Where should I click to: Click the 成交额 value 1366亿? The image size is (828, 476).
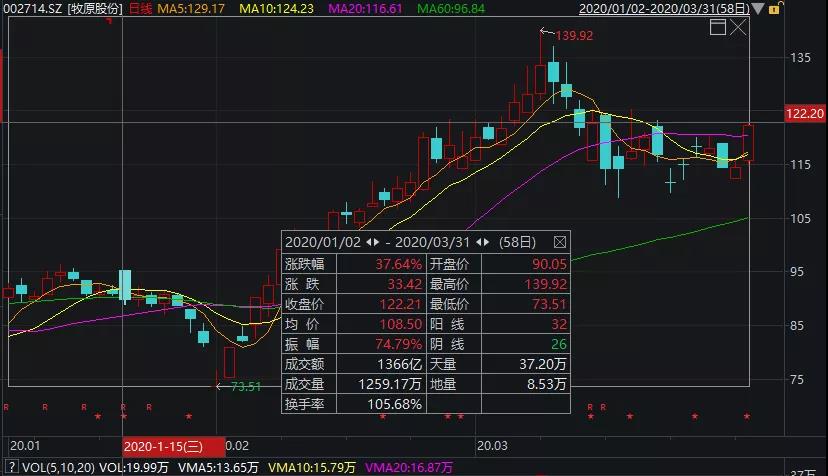pyautogui.click(x=400, y=365)
